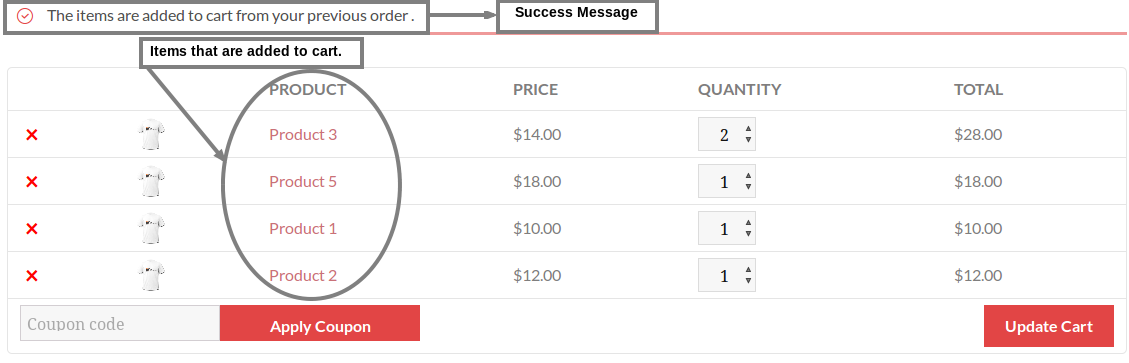The image size is (1129, 363).
Task: Click the Update Cart button
Action: (1048, 326)
